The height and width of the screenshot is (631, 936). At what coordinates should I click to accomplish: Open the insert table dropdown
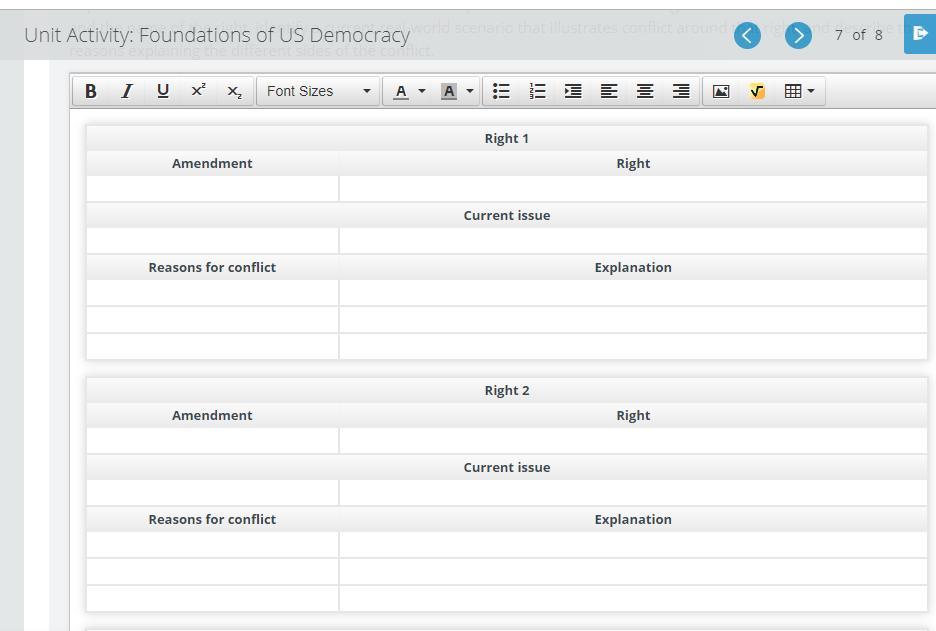click(800, 91)
